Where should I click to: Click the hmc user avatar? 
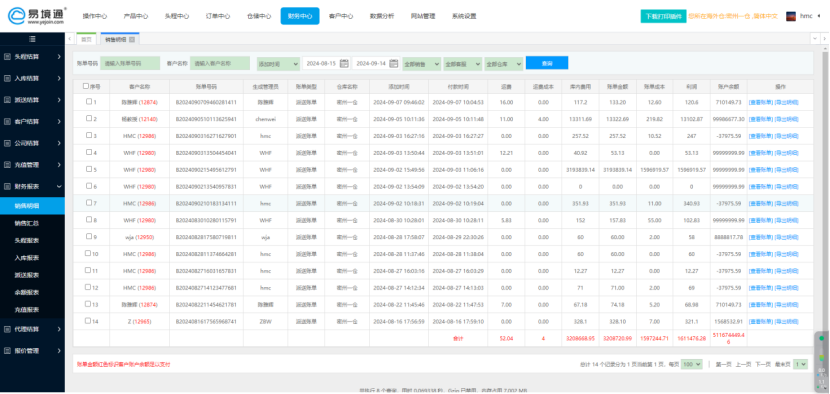click(x=791, y=16)
